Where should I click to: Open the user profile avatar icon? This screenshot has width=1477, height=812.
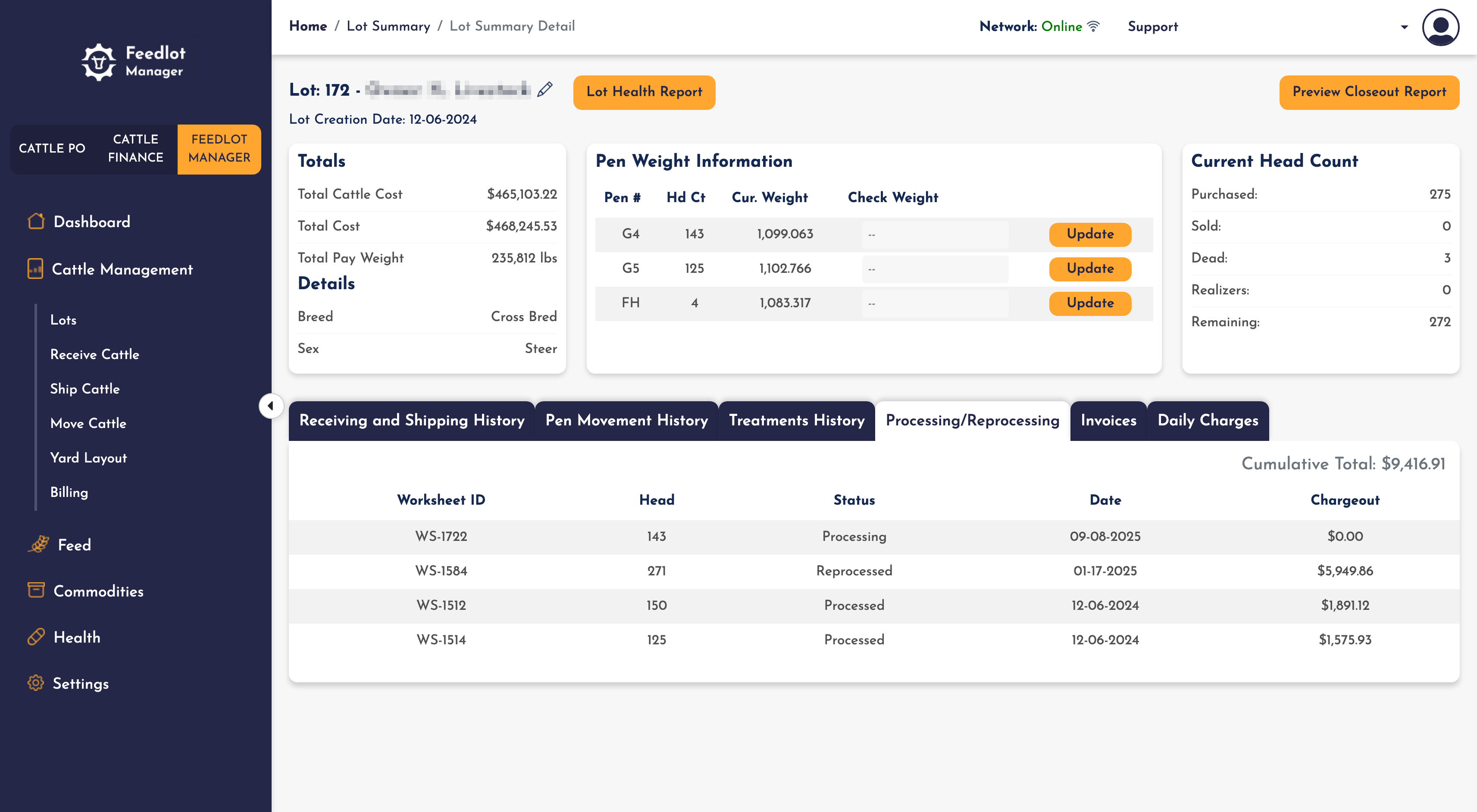click(1440, 27)
